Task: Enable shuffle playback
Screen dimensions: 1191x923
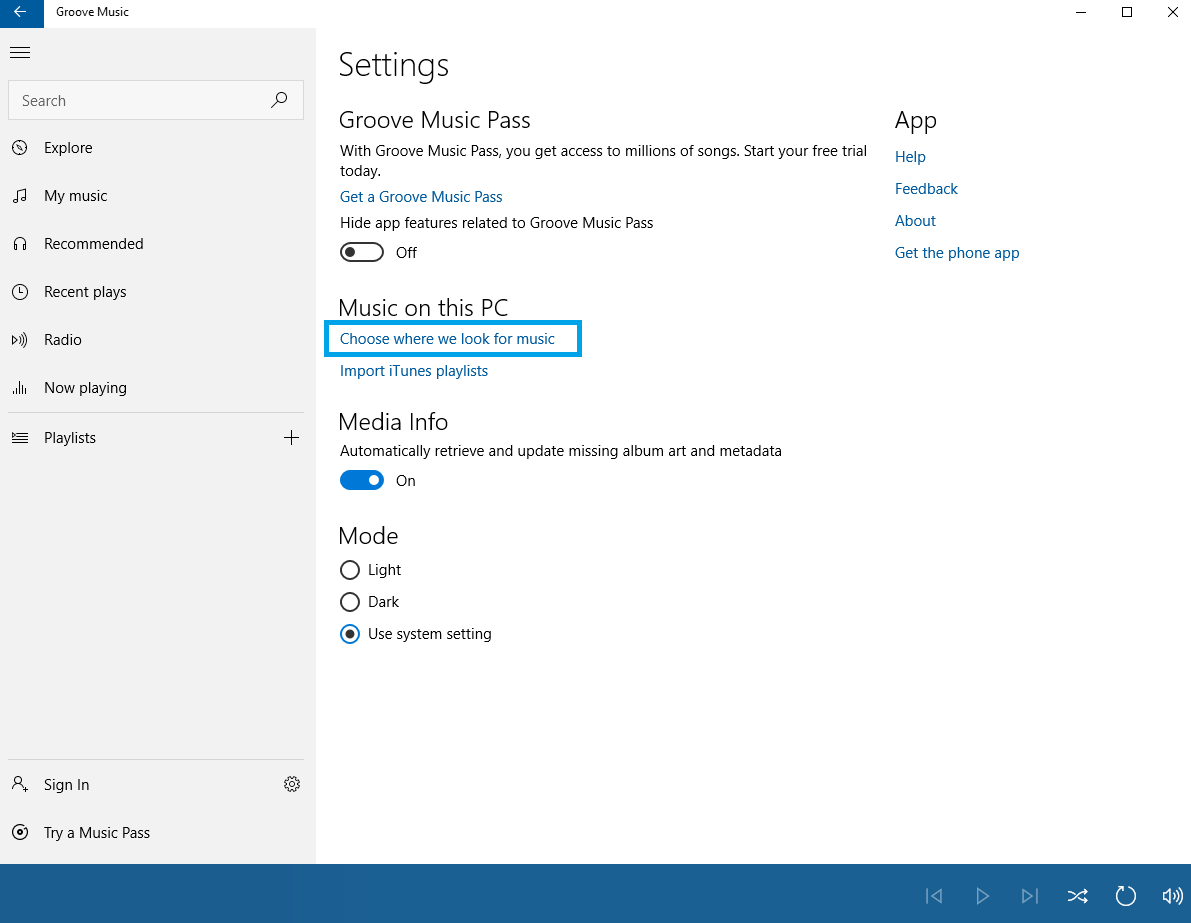Action: point(1078,896)
